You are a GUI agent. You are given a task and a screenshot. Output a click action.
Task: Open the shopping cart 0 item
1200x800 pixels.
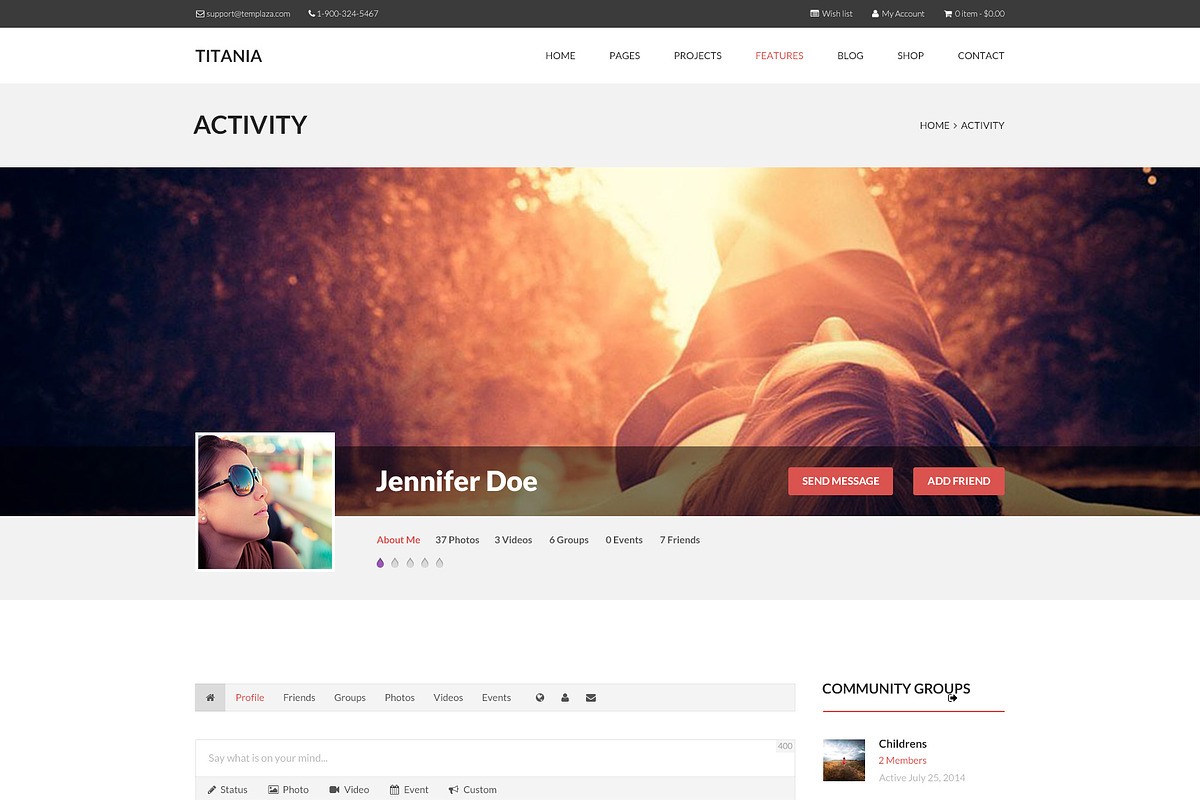click(x=974, y=14)
